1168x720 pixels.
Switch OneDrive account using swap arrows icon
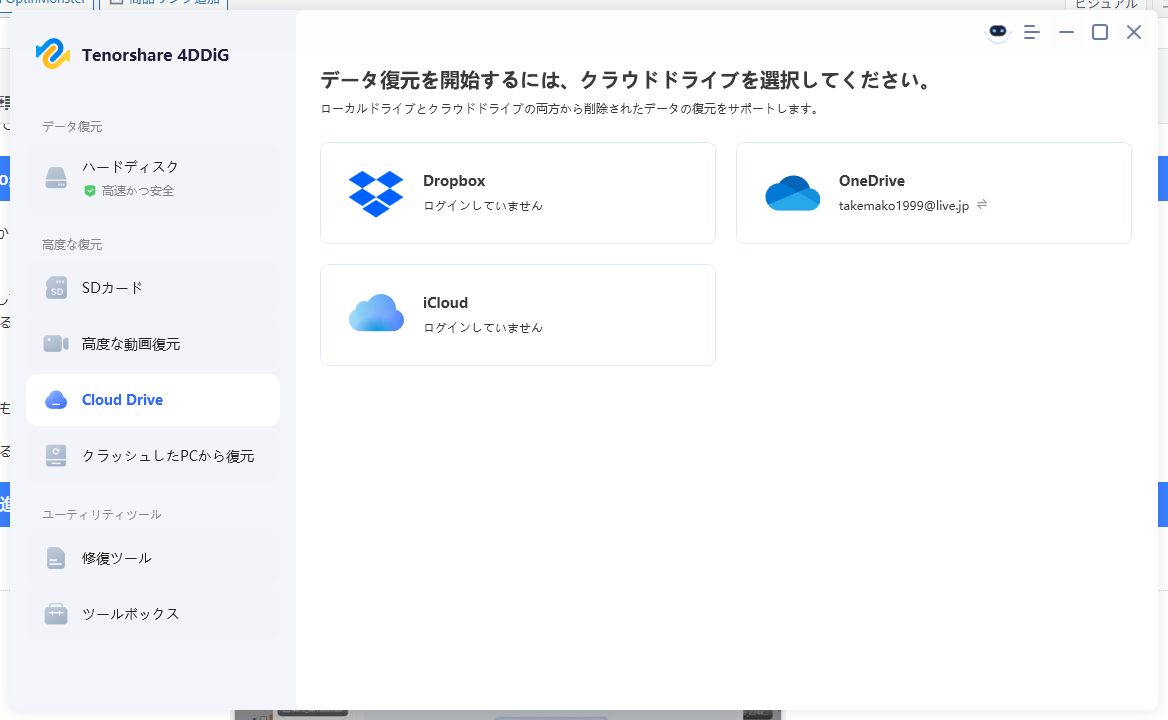tap(982, 204)
